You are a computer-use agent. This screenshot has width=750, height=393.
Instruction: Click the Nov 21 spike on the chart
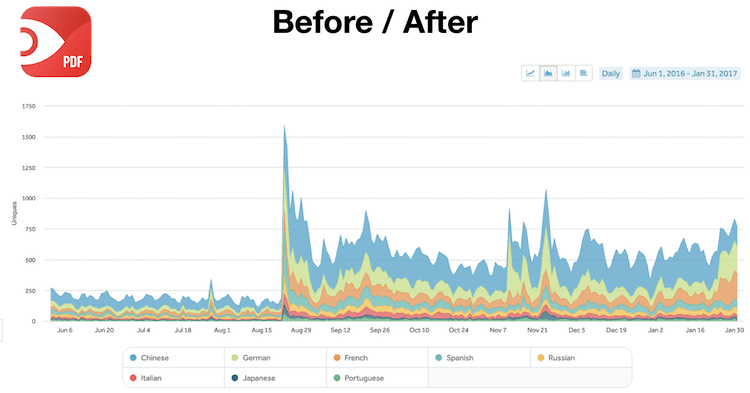click(546, 190)
